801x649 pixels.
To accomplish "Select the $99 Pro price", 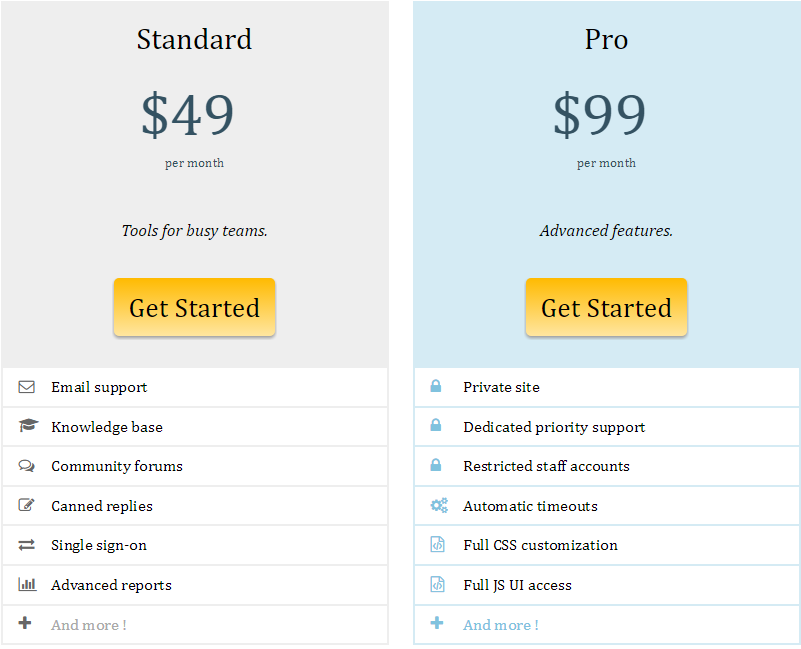I will click(x=599, y=114).
